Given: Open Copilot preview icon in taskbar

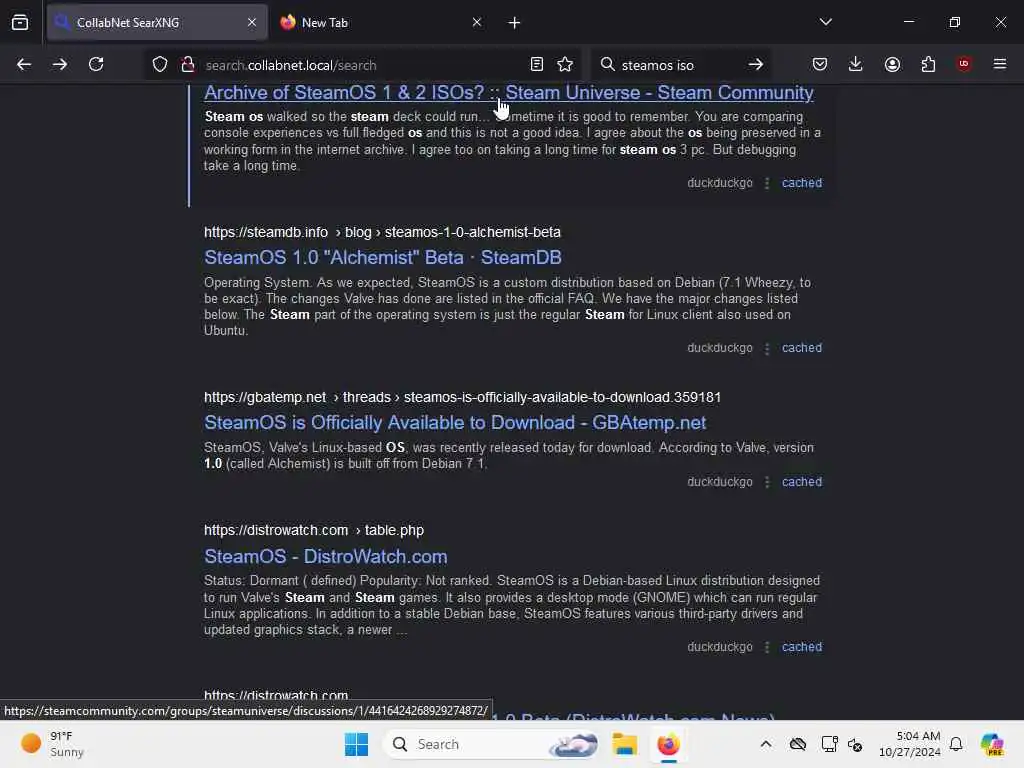Looking at the screenshot, I should (x=992, y=744).
